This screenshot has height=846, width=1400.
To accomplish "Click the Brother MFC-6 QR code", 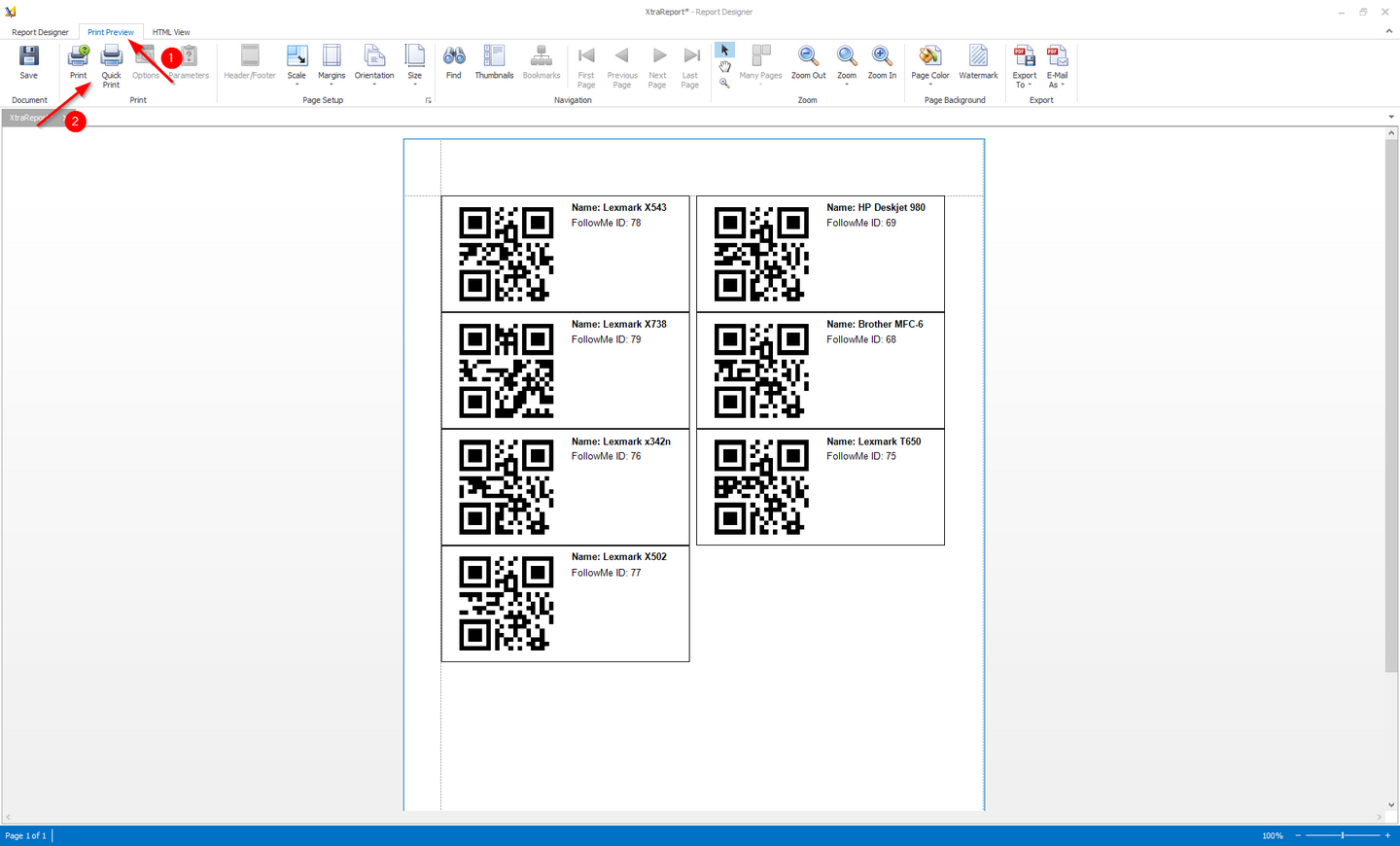I will (761, 370).
